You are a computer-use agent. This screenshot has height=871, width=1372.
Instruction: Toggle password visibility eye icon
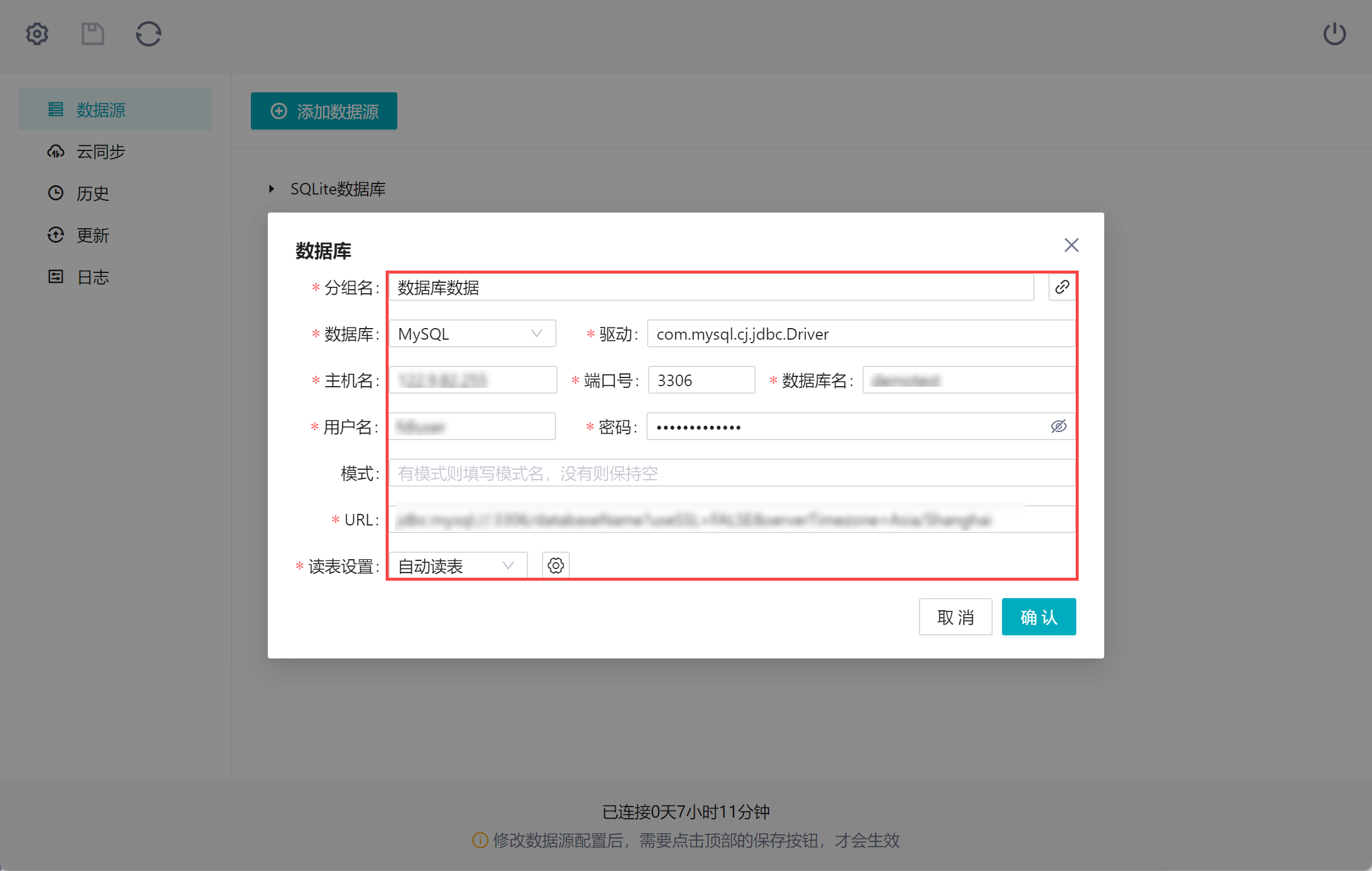pos(1058,427)
